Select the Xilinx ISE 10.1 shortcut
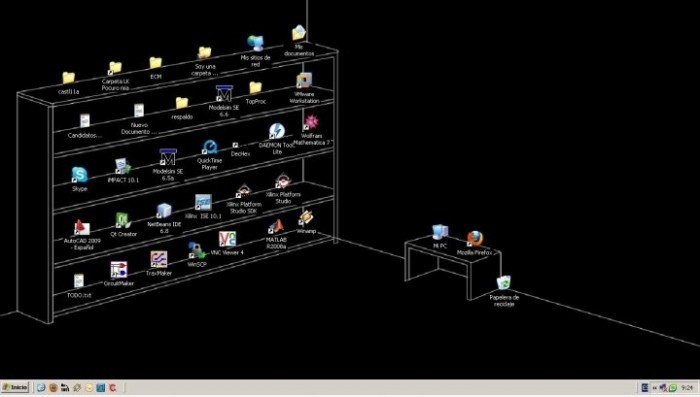This screenshot has width=700, height=397. point(203,202)
